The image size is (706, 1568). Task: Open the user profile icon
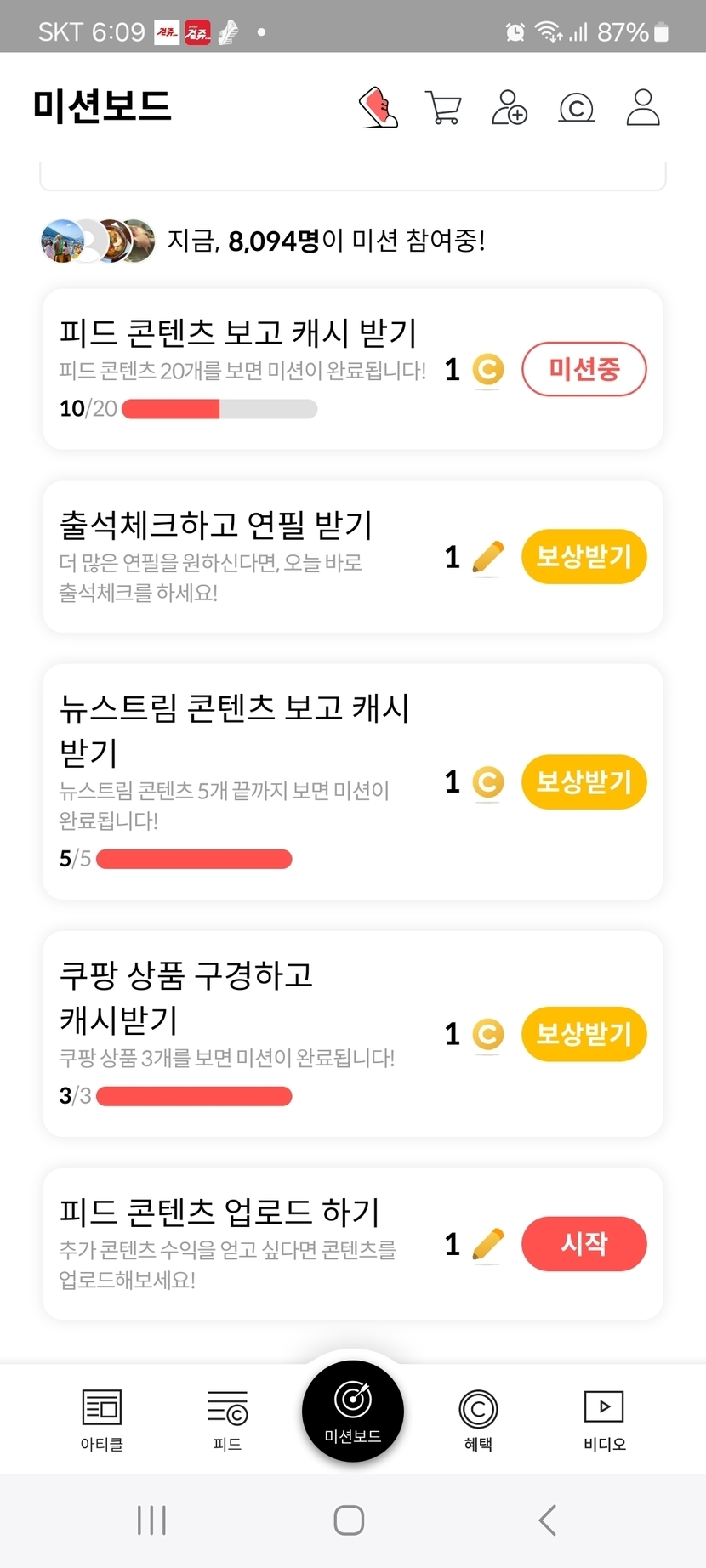tap(643, 108)
